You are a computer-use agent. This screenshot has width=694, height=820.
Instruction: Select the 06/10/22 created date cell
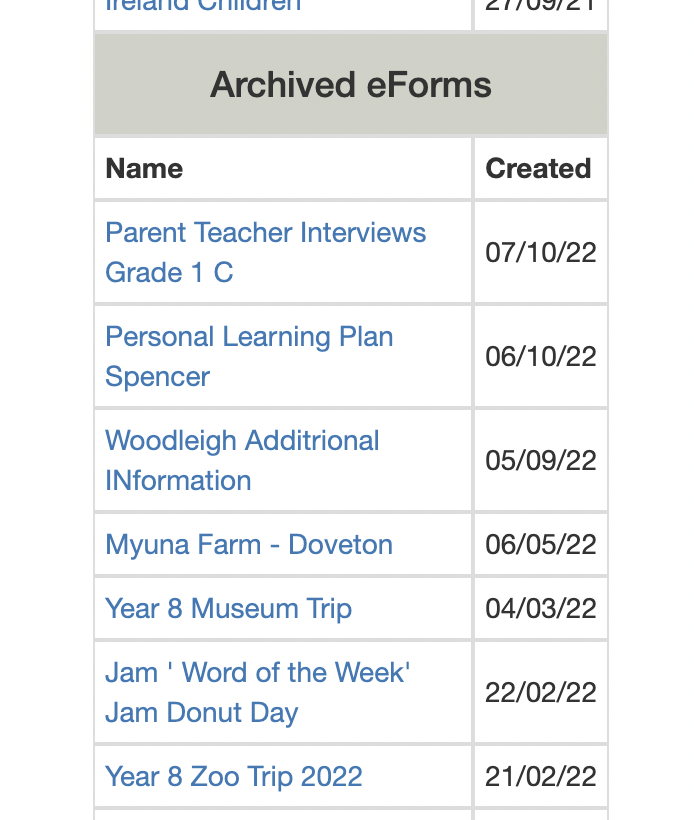(x=540, y=357)
